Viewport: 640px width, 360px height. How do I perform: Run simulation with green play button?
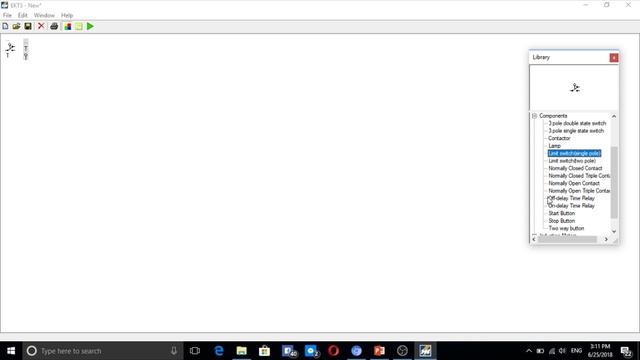pyautogui.click(x=90, y=27)
